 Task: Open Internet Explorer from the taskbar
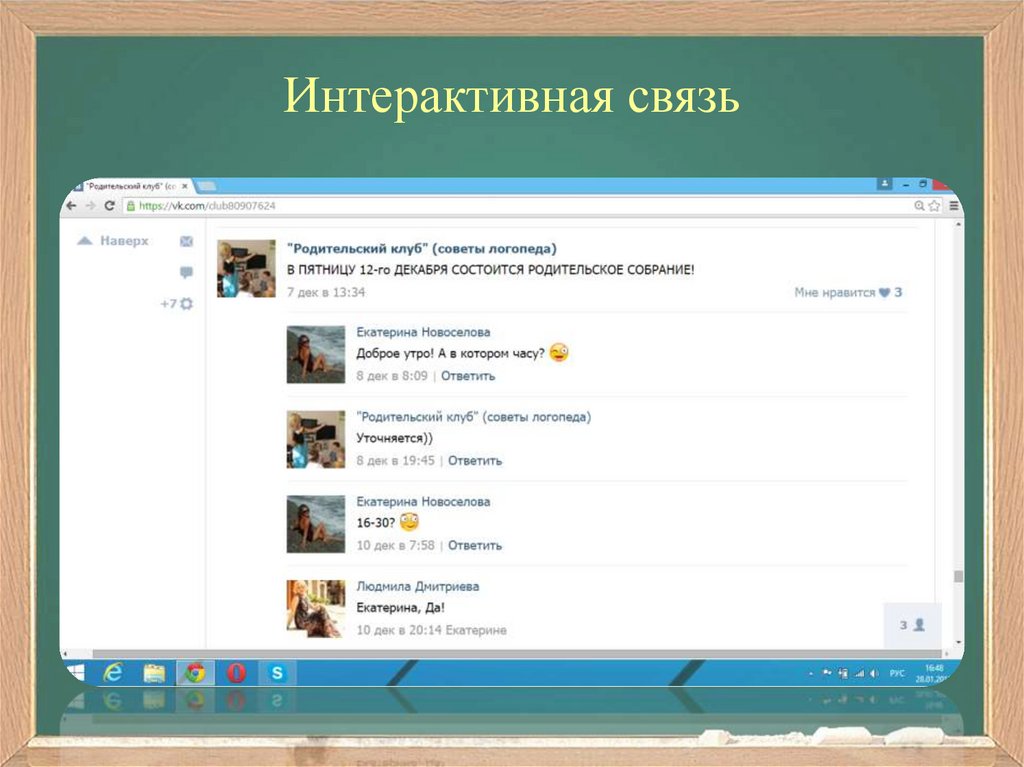click(x=113, y=673)
